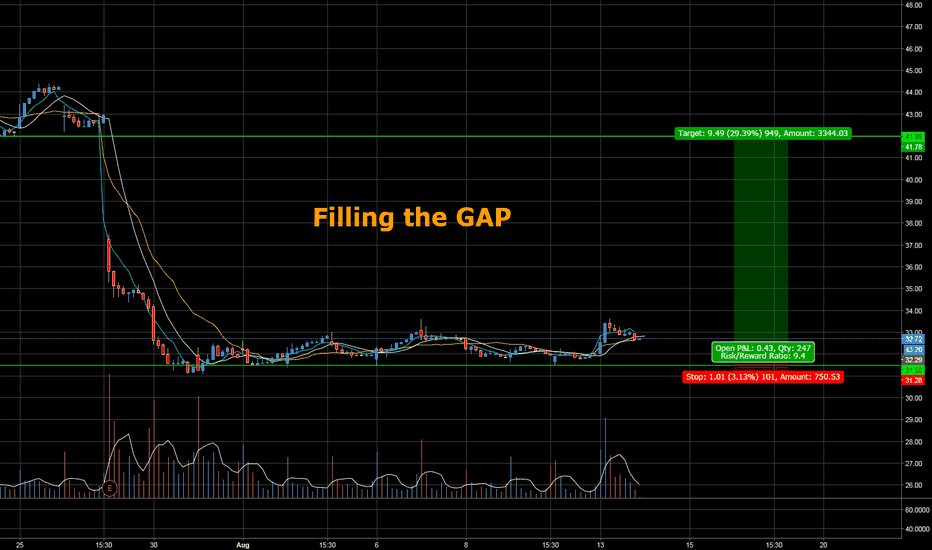
Task: Click the green 31.50 price tag
Action: 913,370
